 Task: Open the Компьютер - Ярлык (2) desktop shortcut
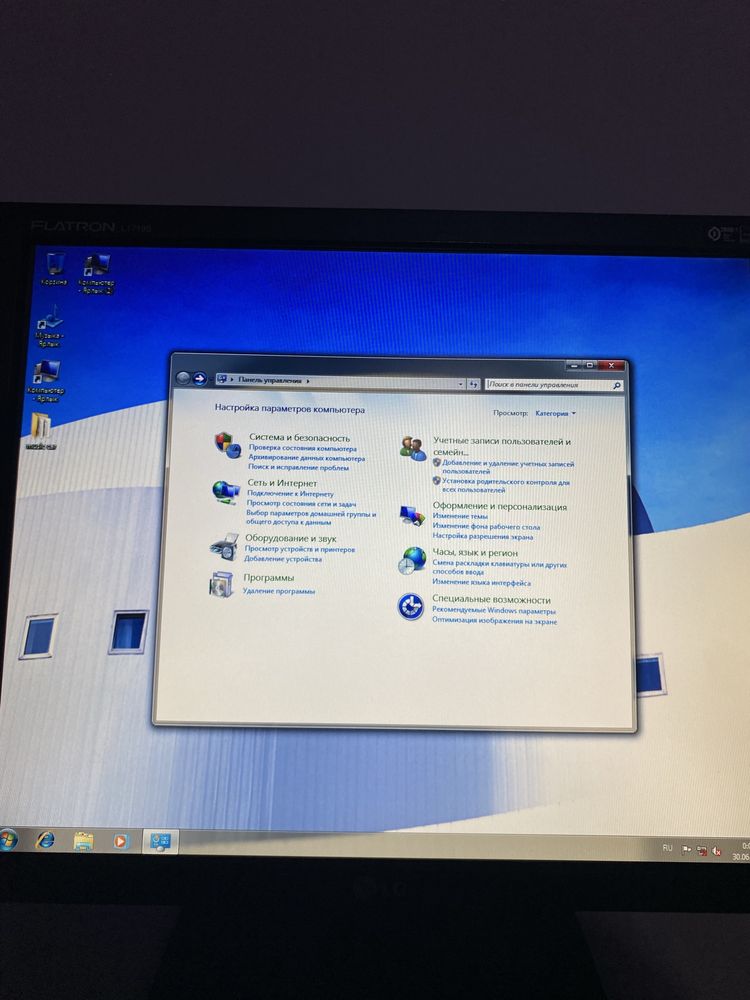pos(96,273)
